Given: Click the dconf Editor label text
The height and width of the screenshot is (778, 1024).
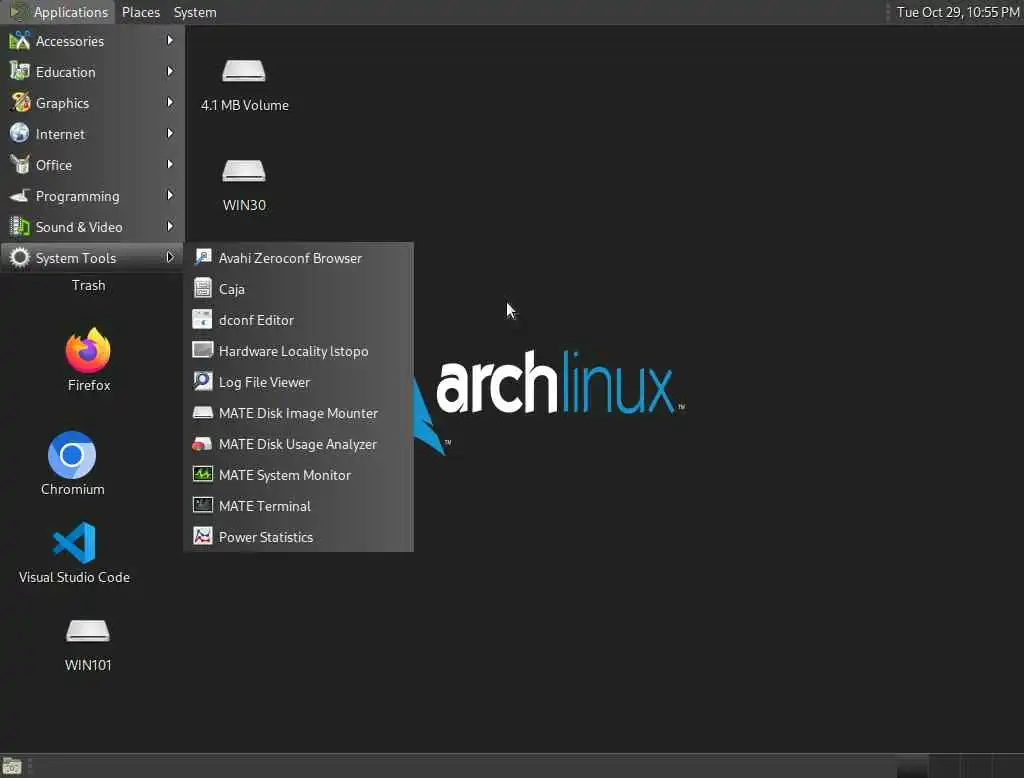Looking at the screenshot, I should [256, 320].
